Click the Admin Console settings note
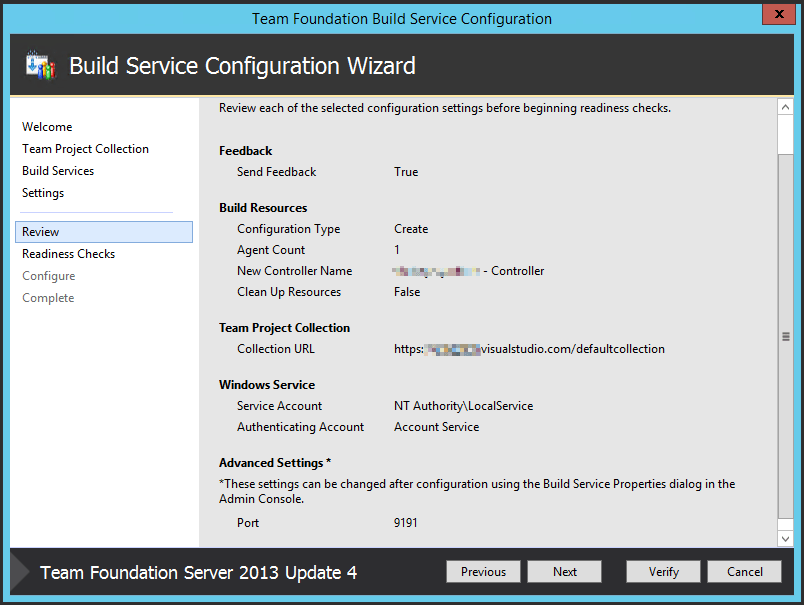 tap(477, 491)
